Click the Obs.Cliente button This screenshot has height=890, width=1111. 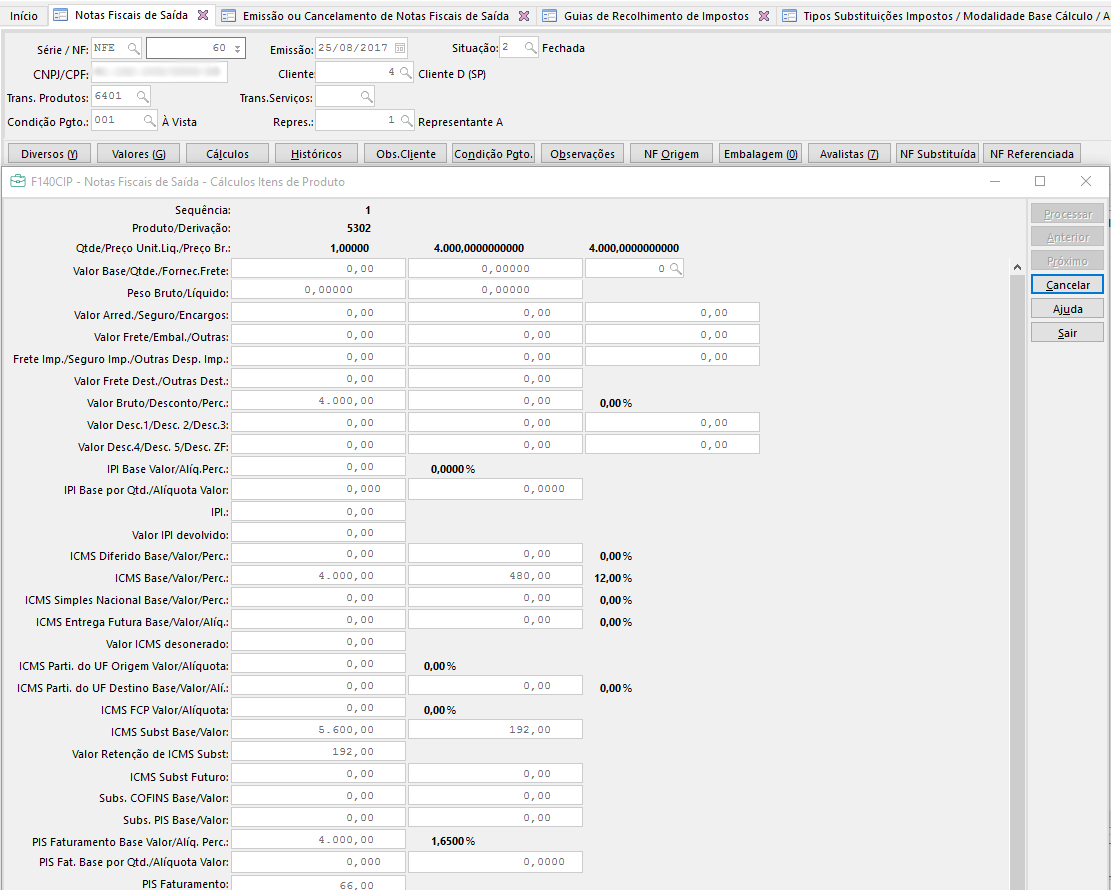click(405, 154)
